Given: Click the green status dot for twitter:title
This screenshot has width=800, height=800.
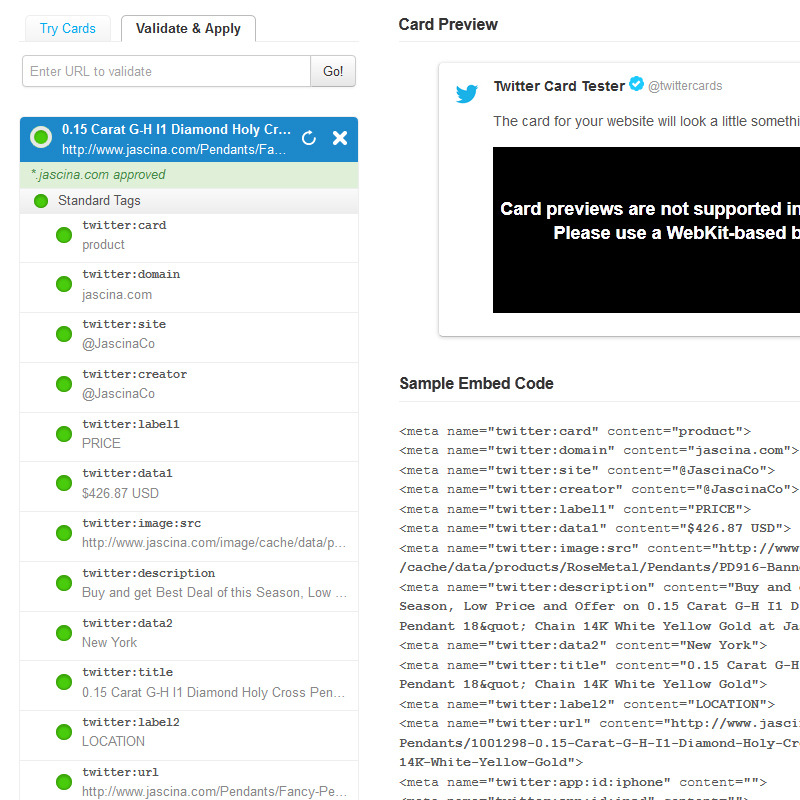Looking at the screenshot, I should (x=64, y=682).
